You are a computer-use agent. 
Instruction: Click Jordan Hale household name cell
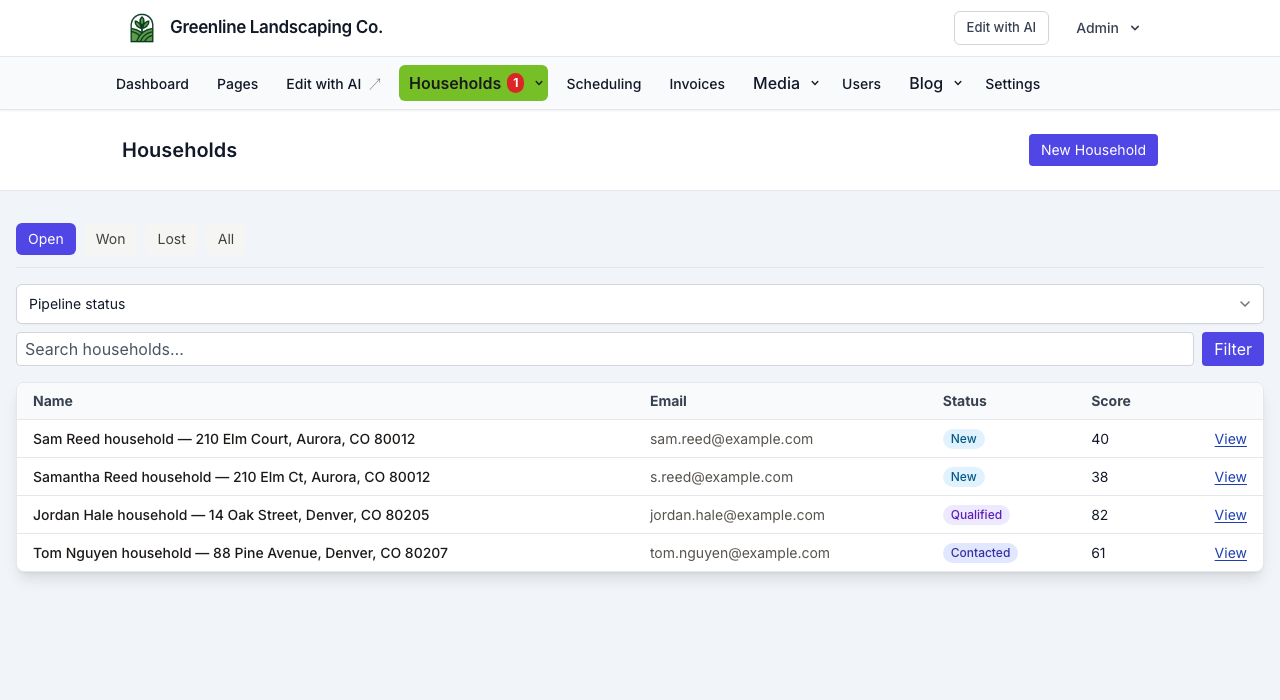point(231,515)
